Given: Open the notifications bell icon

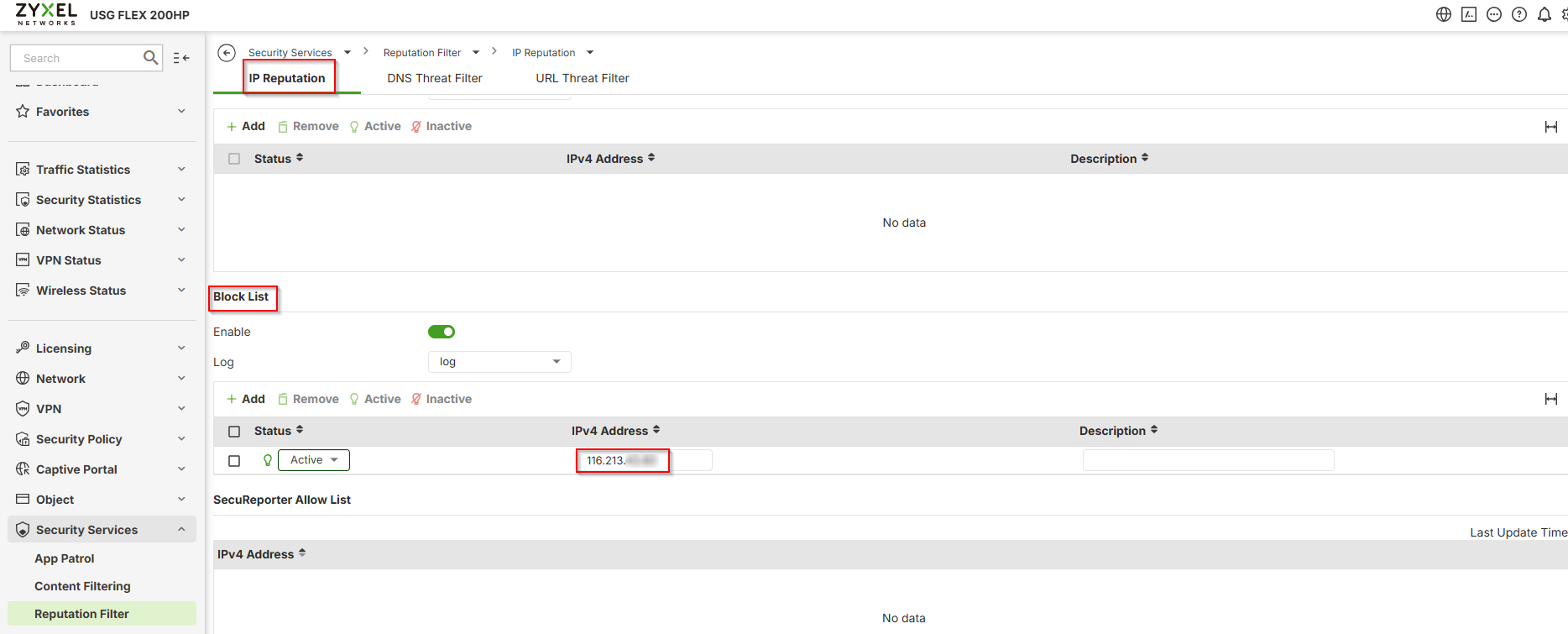Looking at the screenshot, I should (x=1544, y=14).
